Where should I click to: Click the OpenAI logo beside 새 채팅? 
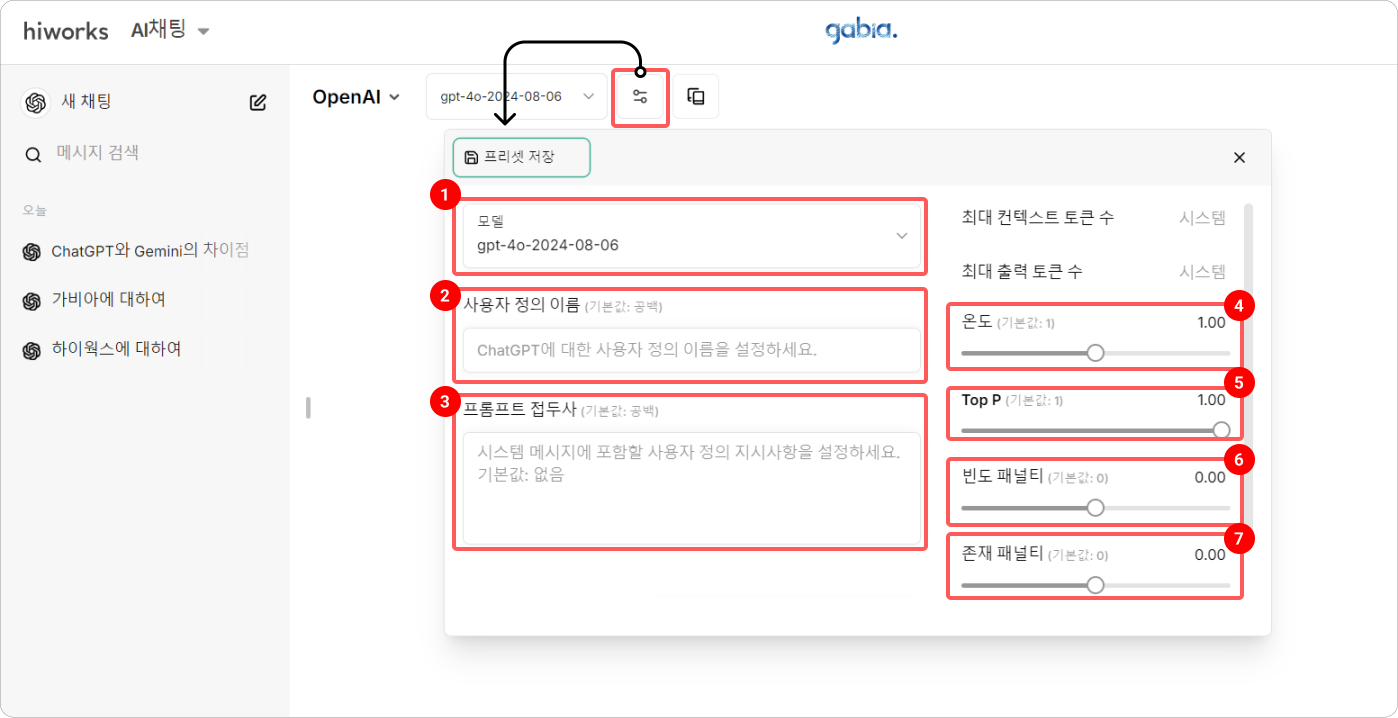click(x=36, y=102)
